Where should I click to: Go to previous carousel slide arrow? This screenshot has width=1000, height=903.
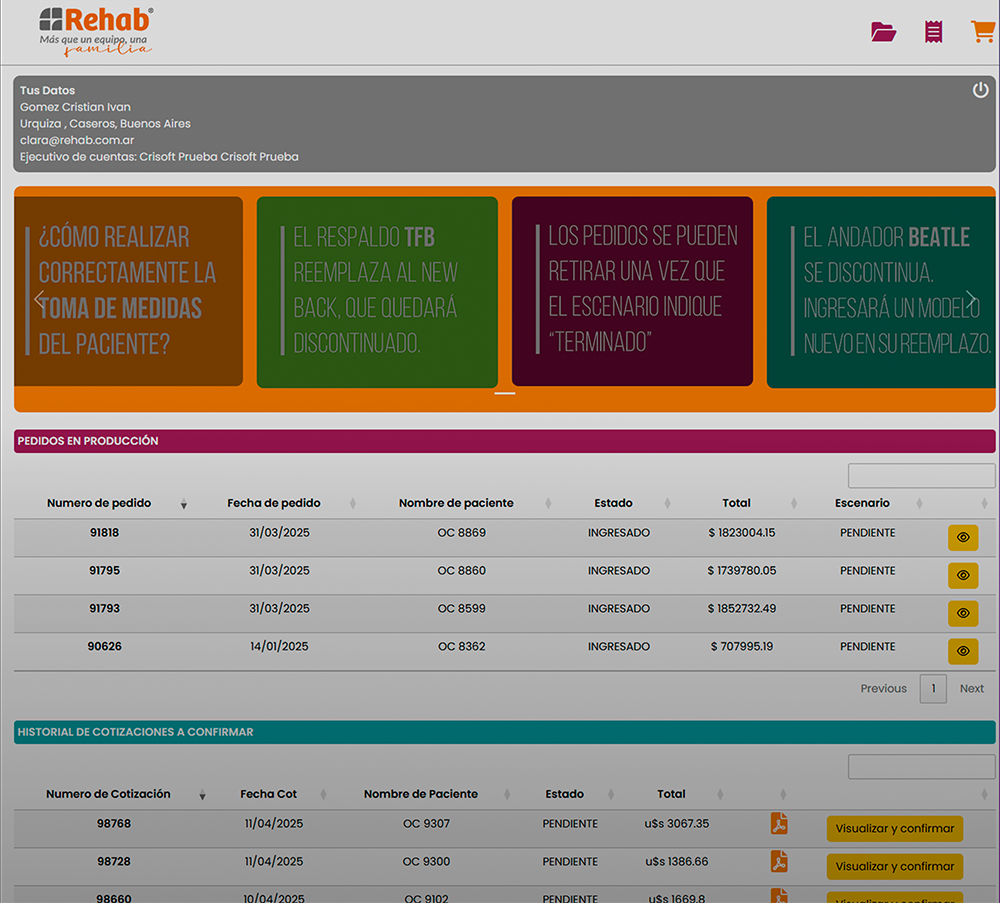coord(40,299)
